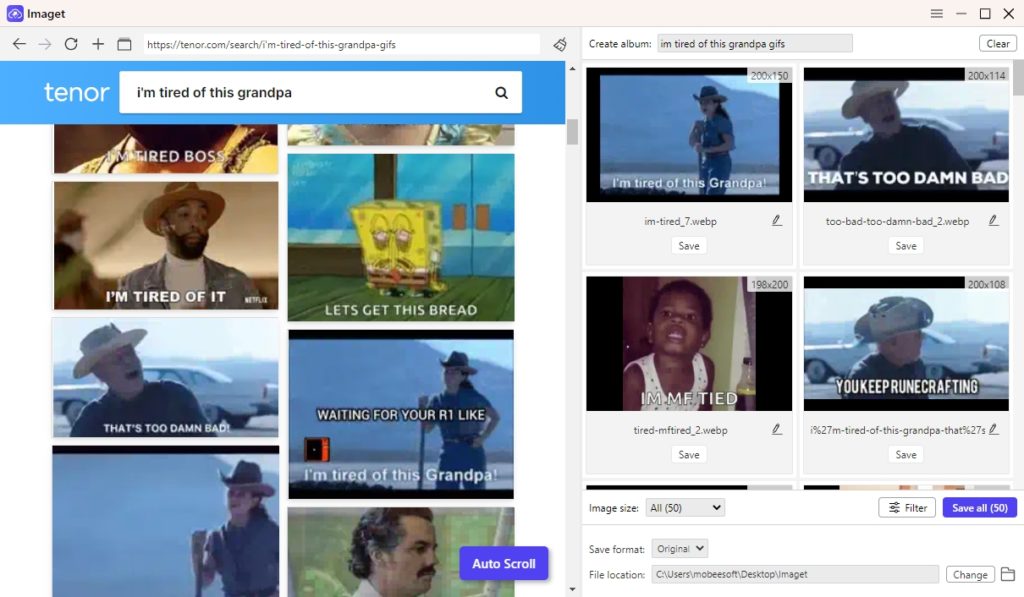Viewport: 1024px width, 597px height.
Task: Rename im-tired_7.webp with pencil icon
Action: point(776,221)
